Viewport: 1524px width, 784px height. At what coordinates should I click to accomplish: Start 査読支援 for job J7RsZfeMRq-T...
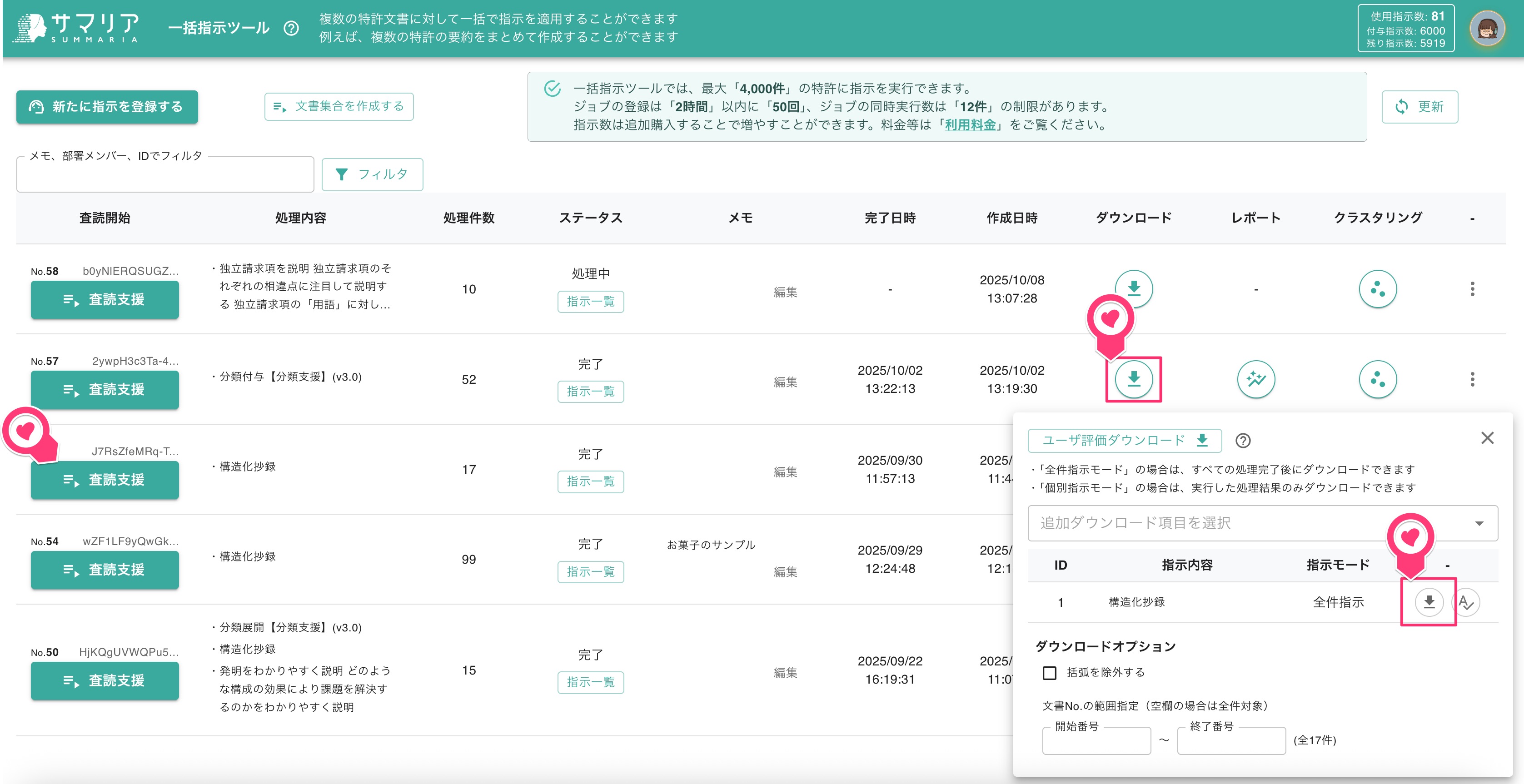pos(105,480)
